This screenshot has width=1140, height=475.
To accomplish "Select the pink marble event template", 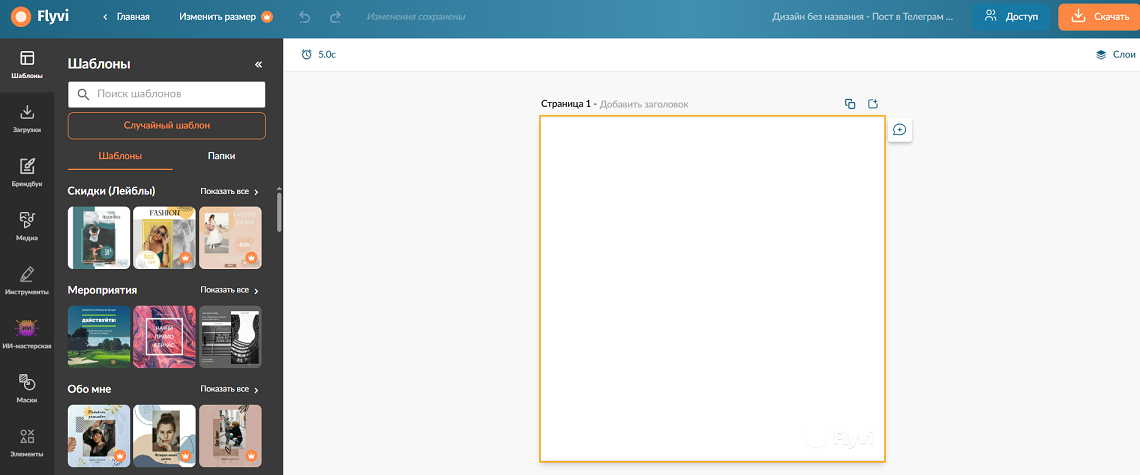I will point(164,337).
